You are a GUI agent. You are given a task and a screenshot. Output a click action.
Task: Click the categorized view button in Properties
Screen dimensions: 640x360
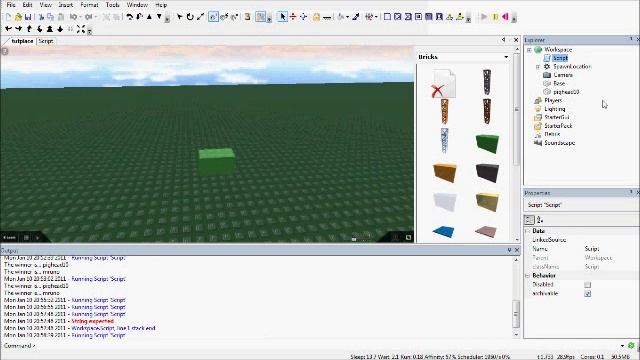[x=529, y=220]
